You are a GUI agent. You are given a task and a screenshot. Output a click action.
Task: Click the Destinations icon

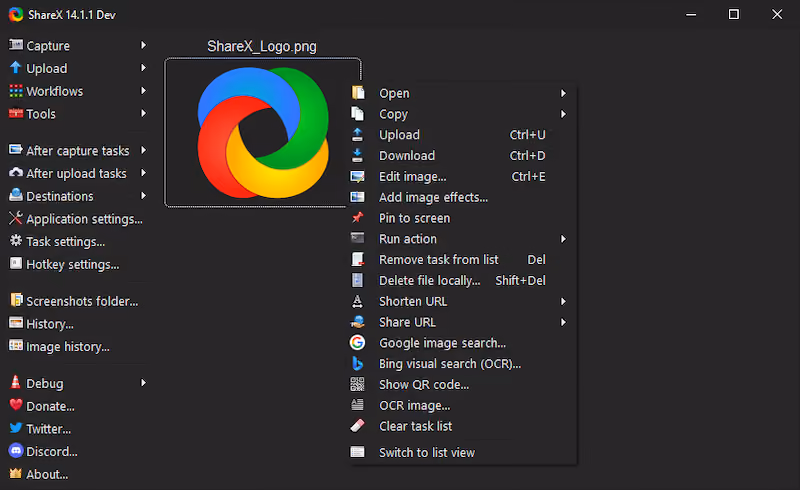[16, 195]
